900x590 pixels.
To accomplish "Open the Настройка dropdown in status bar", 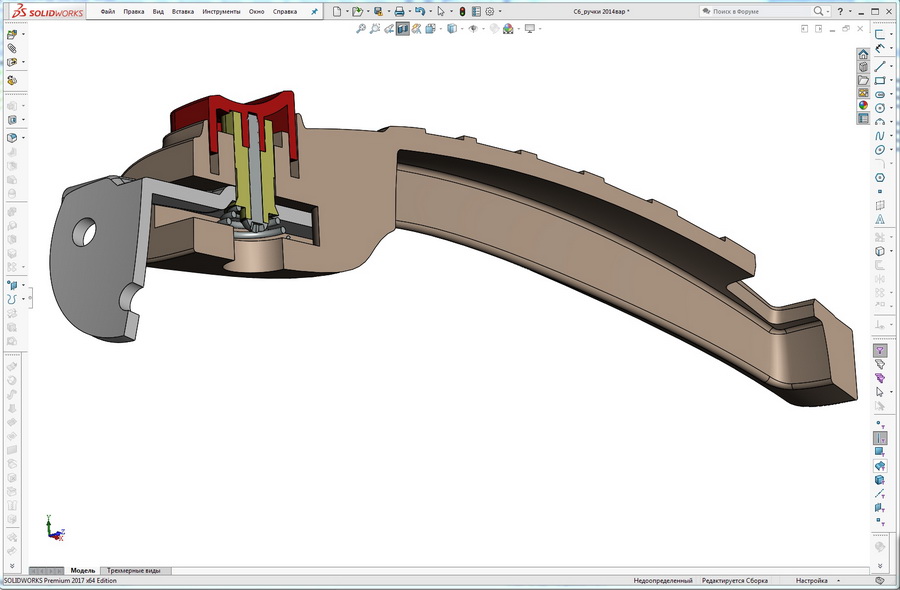I will tap(813, 580).
